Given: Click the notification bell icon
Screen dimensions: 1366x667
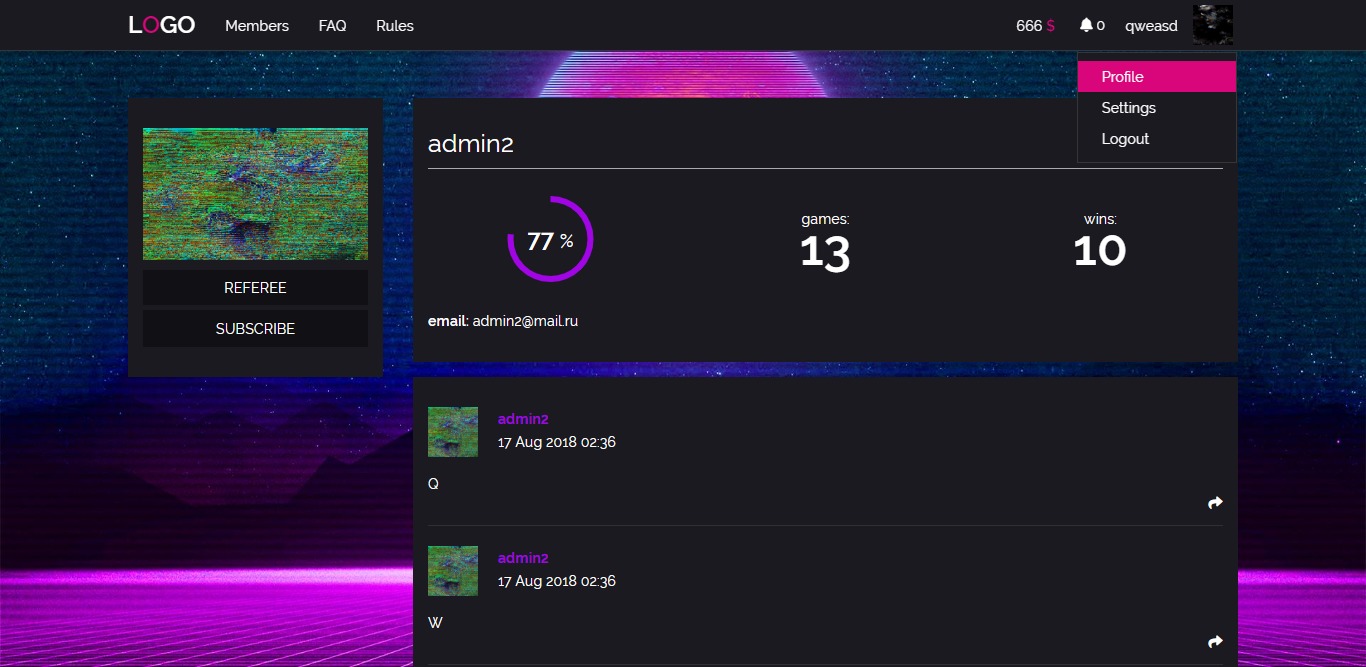Looking at the screenshot, I should click(1086, 26).
